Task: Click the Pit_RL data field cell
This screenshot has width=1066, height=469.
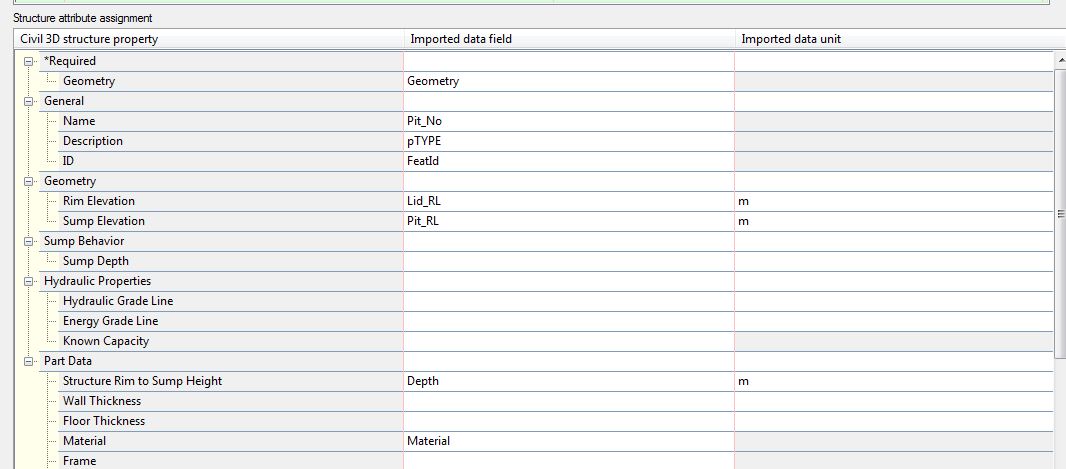Action: pos(569,221)
